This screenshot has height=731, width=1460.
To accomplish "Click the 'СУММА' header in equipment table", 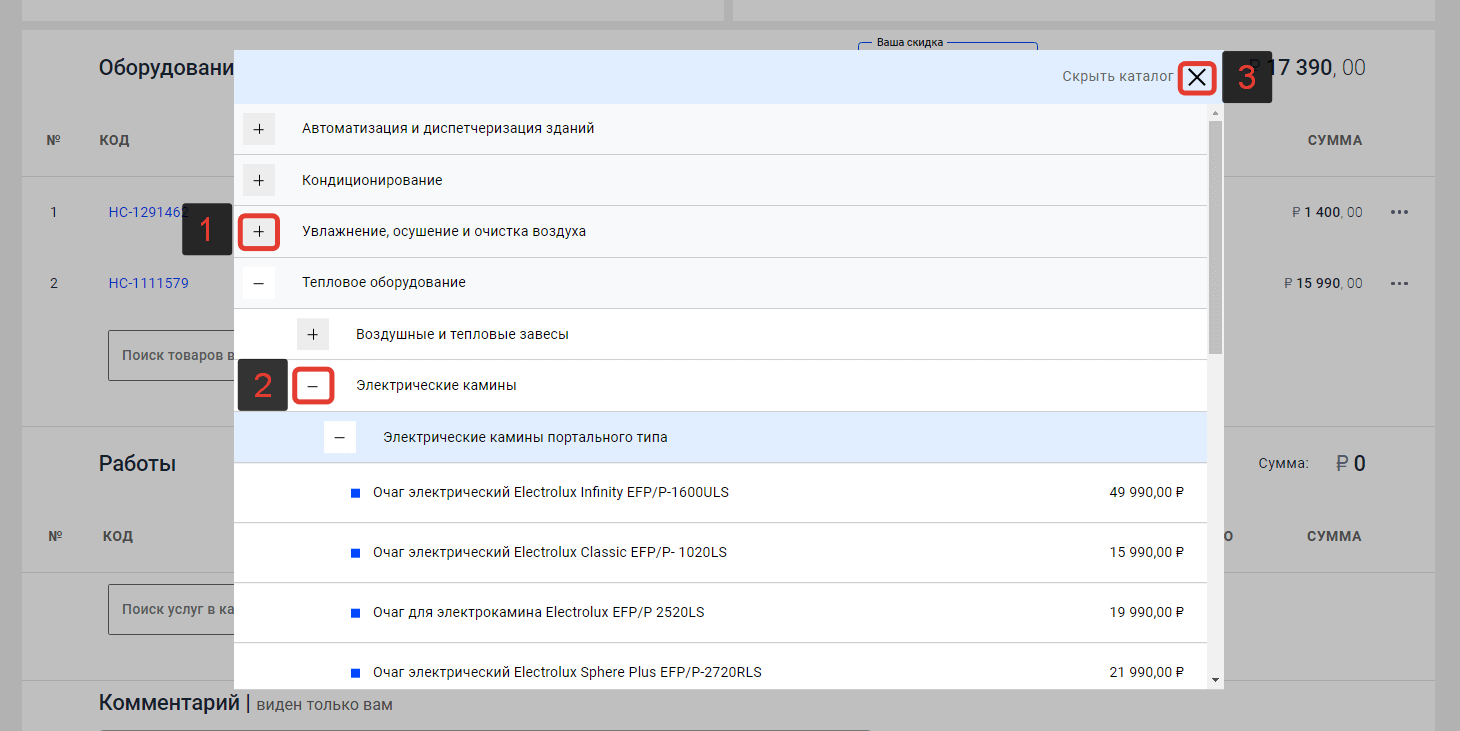I will pyautogui.click(x=1335, y=140).
